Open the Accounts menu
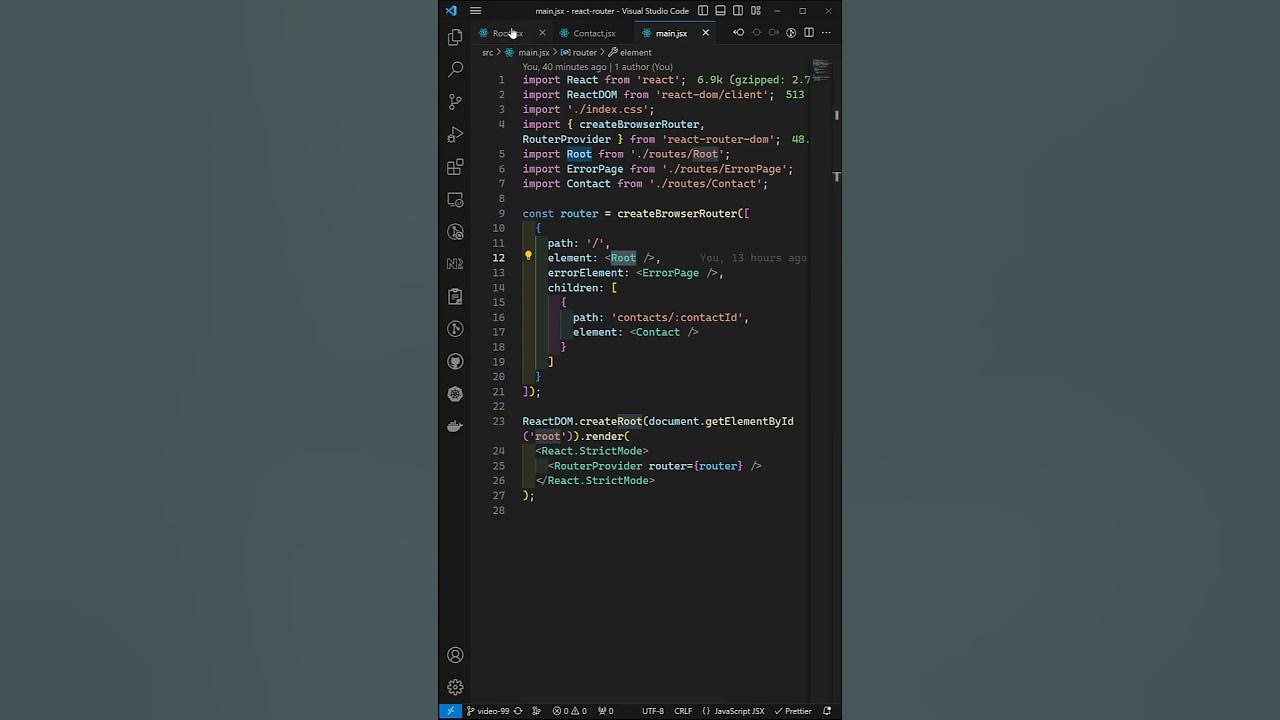This screenshot has height=720, width=1280. 455,655
